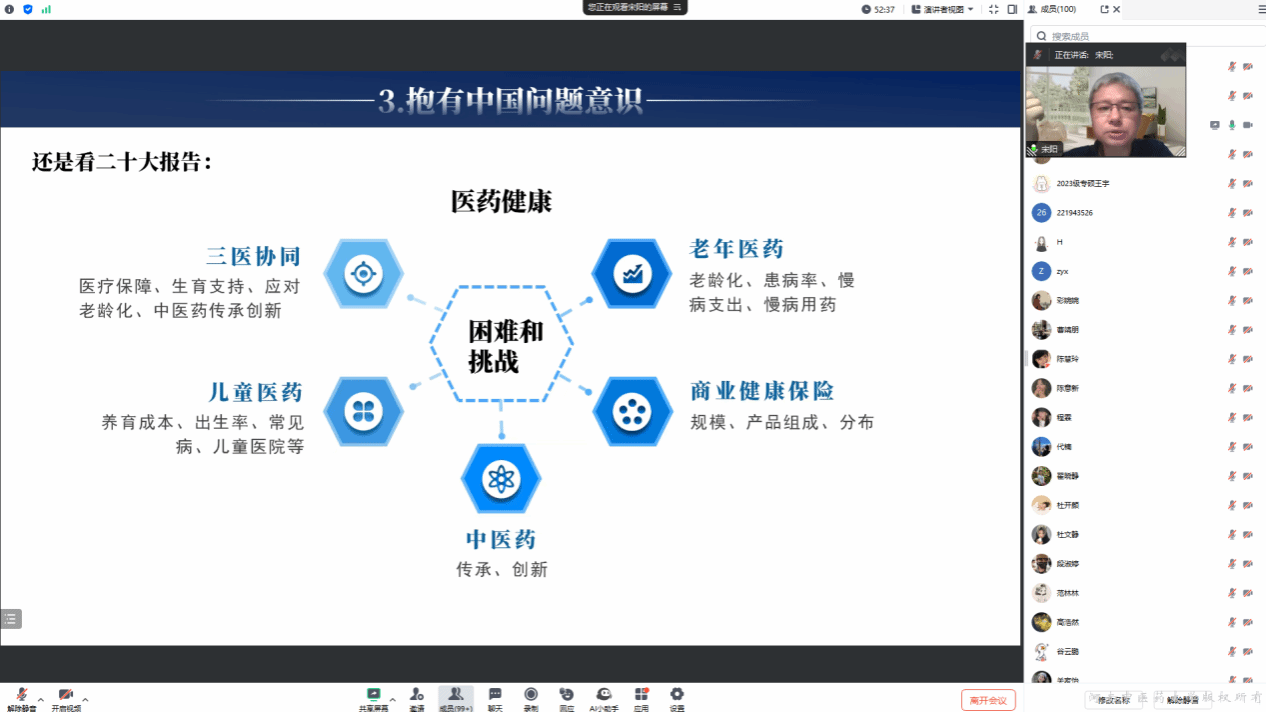Expand the arrow beside 解除静音
The height and width of the screenshot is (712, 1266).
[40, 699]
